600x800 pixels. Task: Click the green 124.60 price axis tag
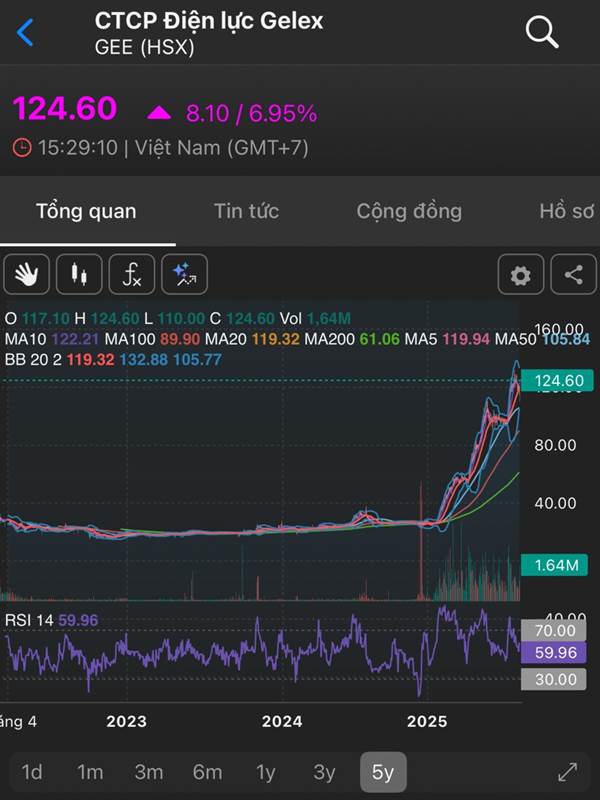[557, 381]
